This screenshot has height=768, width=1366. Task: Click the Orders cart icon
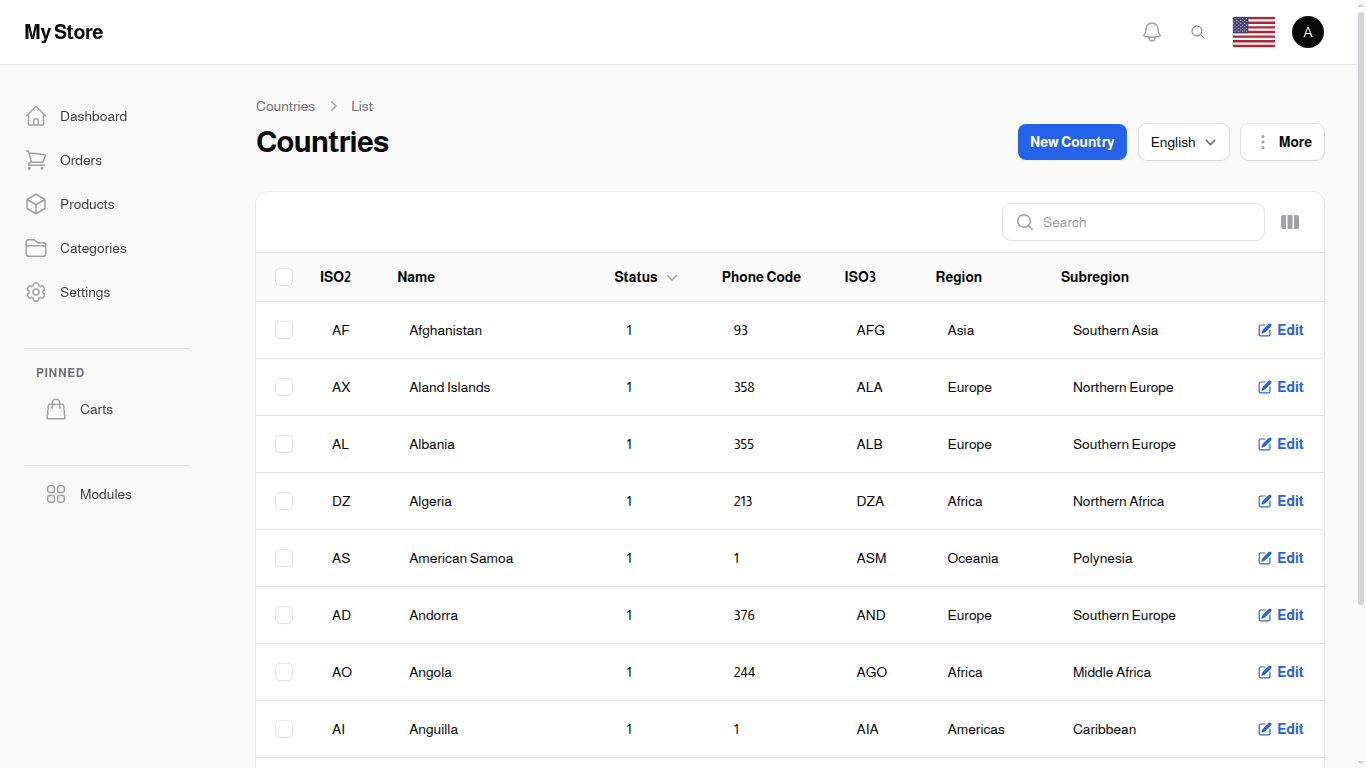coord(36,160)
